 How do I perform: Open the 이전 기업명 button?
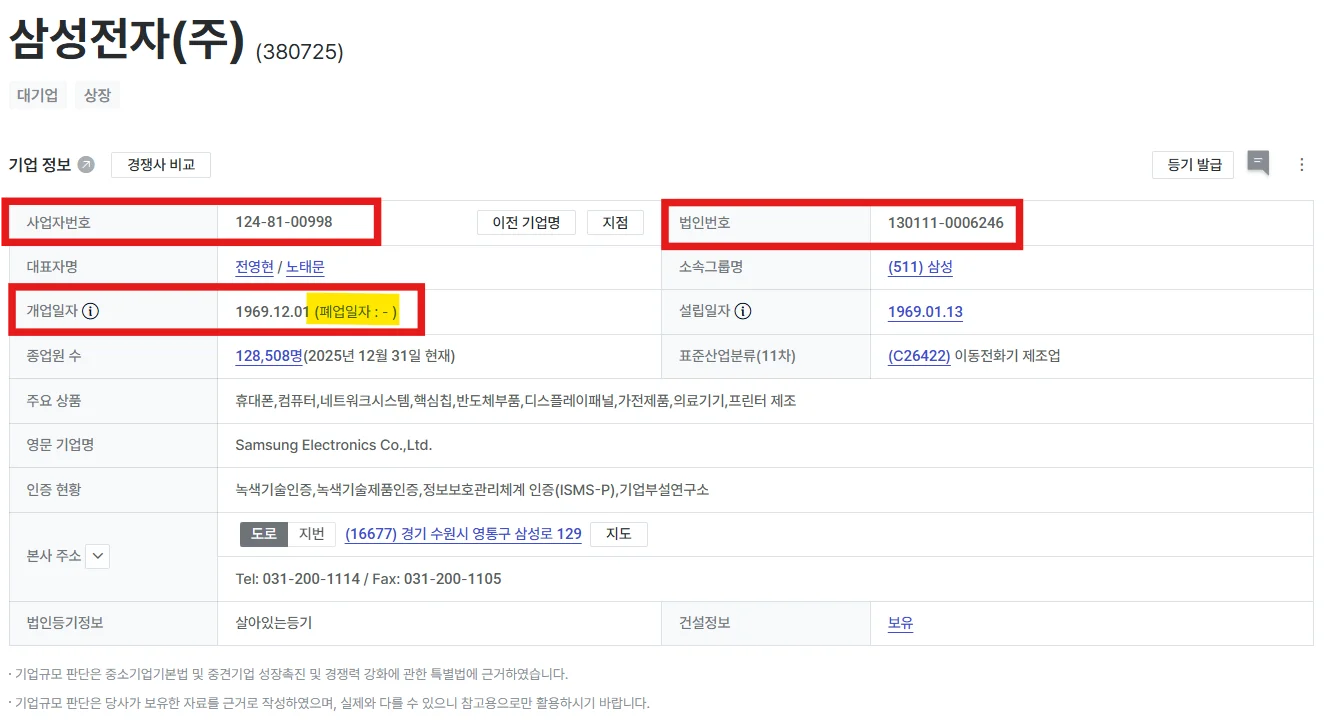[526, 223]
